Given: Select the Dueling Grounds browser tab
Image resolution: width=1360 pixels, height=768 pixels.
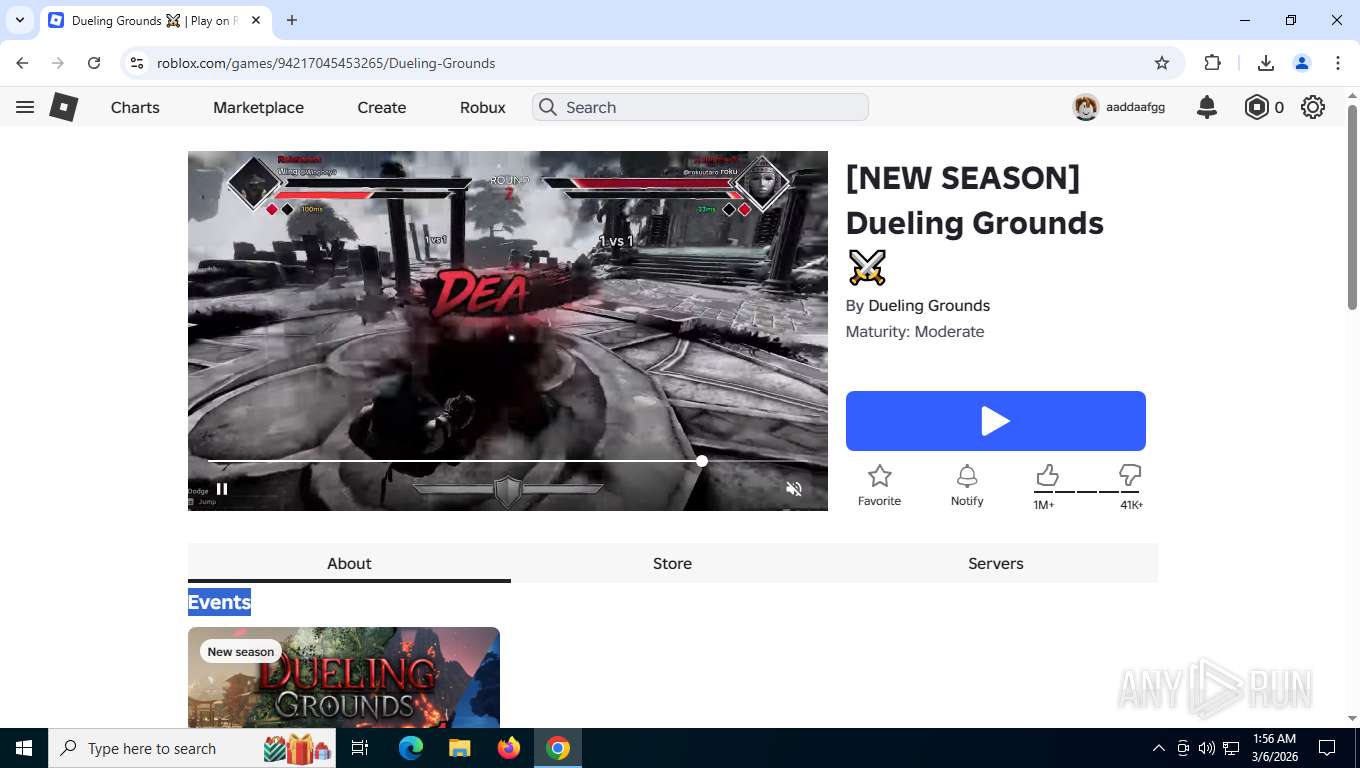Looking at the screenshot, I should click(155, 20).
